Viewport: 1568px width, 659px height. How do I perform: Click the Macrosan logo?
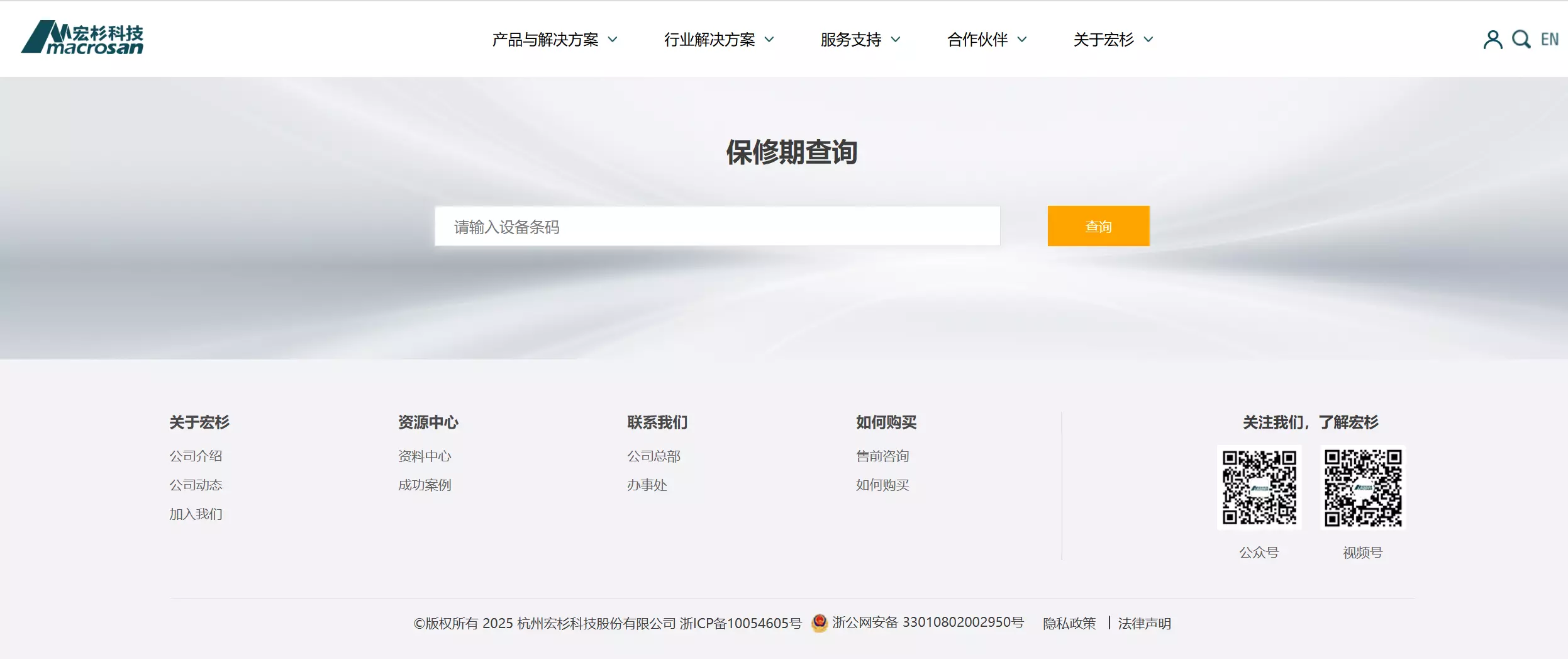(x=82, y=38)
